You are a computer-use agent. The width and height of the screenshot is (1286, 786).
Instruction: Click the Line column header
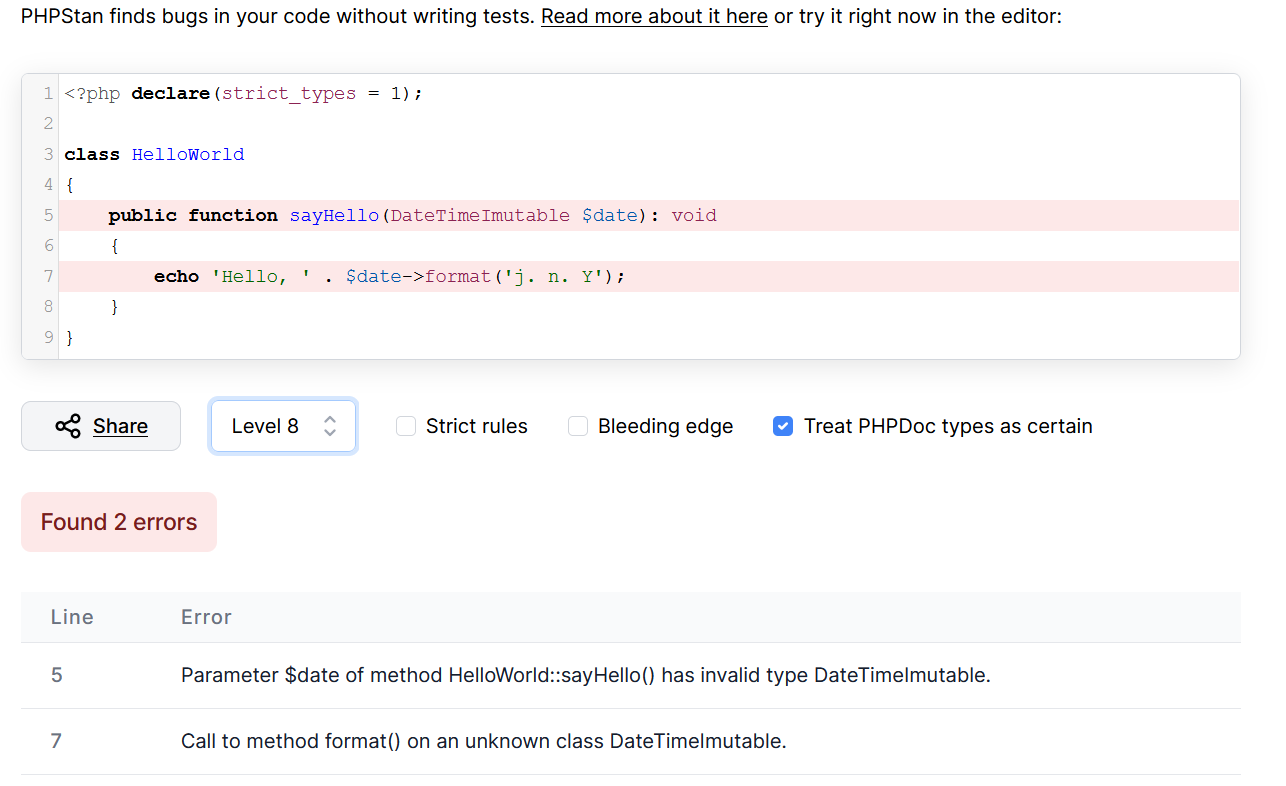coord(72,617)
